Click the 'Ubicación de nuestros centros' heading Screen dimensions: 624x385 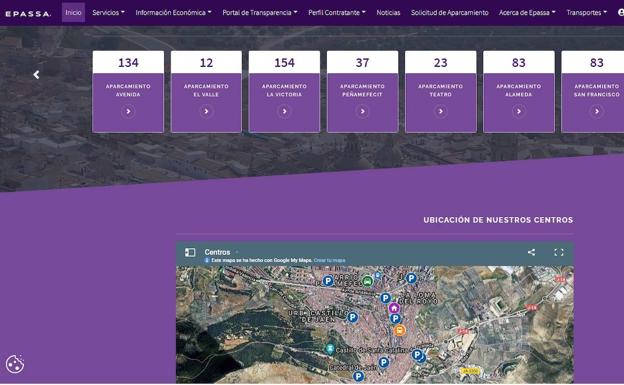(498, 220)
